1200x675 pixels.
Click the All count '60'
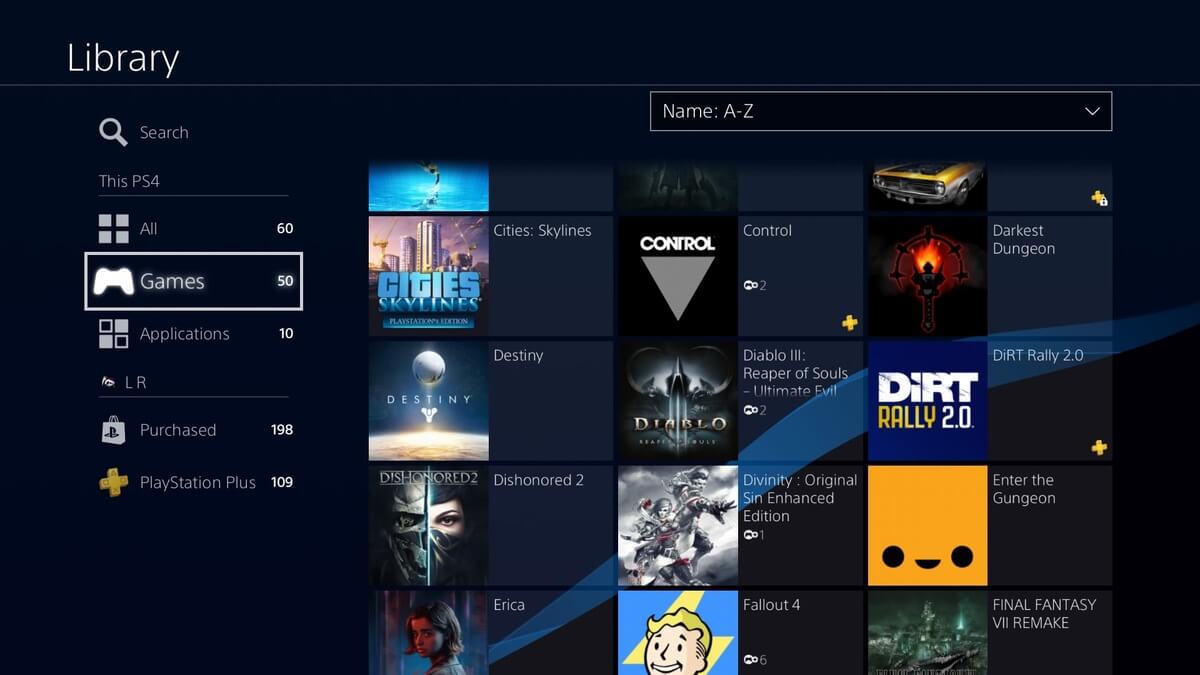point(285,228)
